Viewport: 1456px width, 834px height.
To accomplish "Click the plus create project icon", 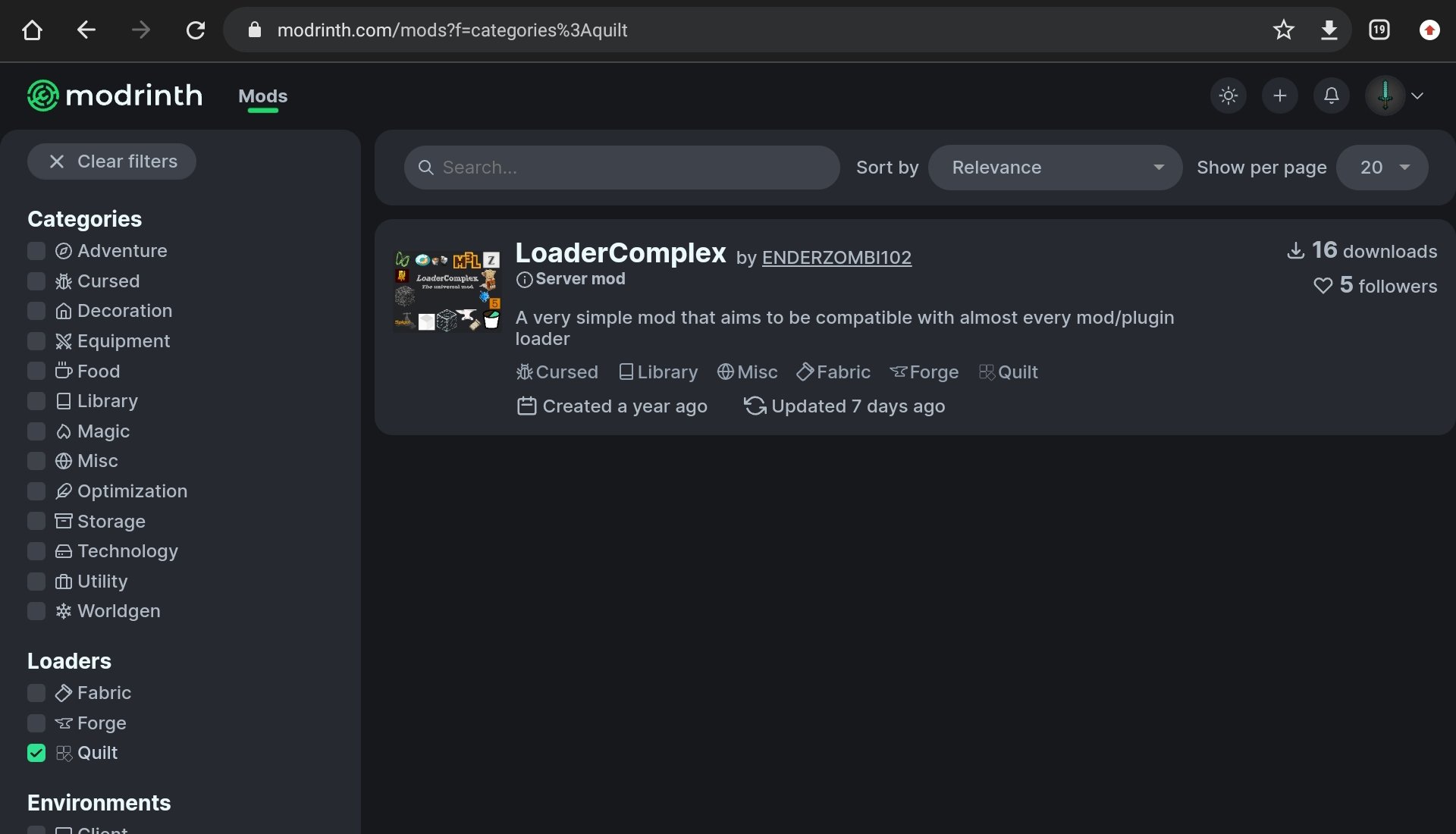I will [1280, 96].
